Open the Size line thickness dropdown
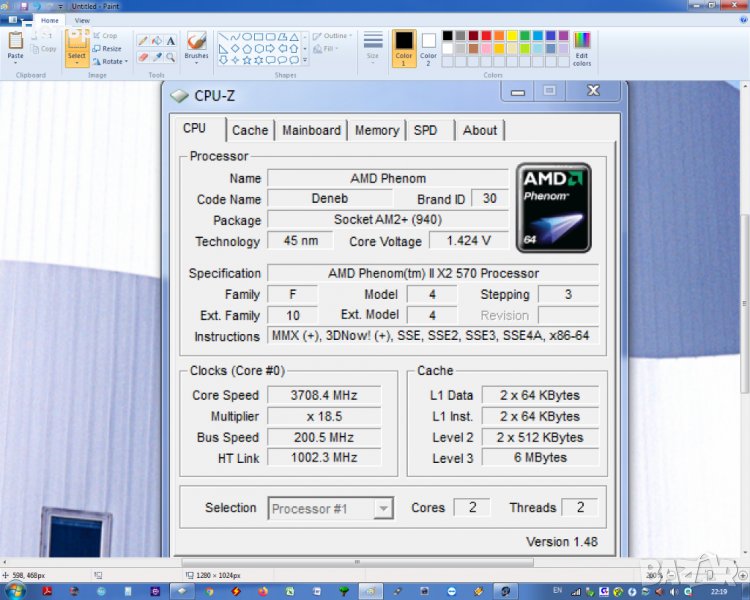 tap(373, 46)
